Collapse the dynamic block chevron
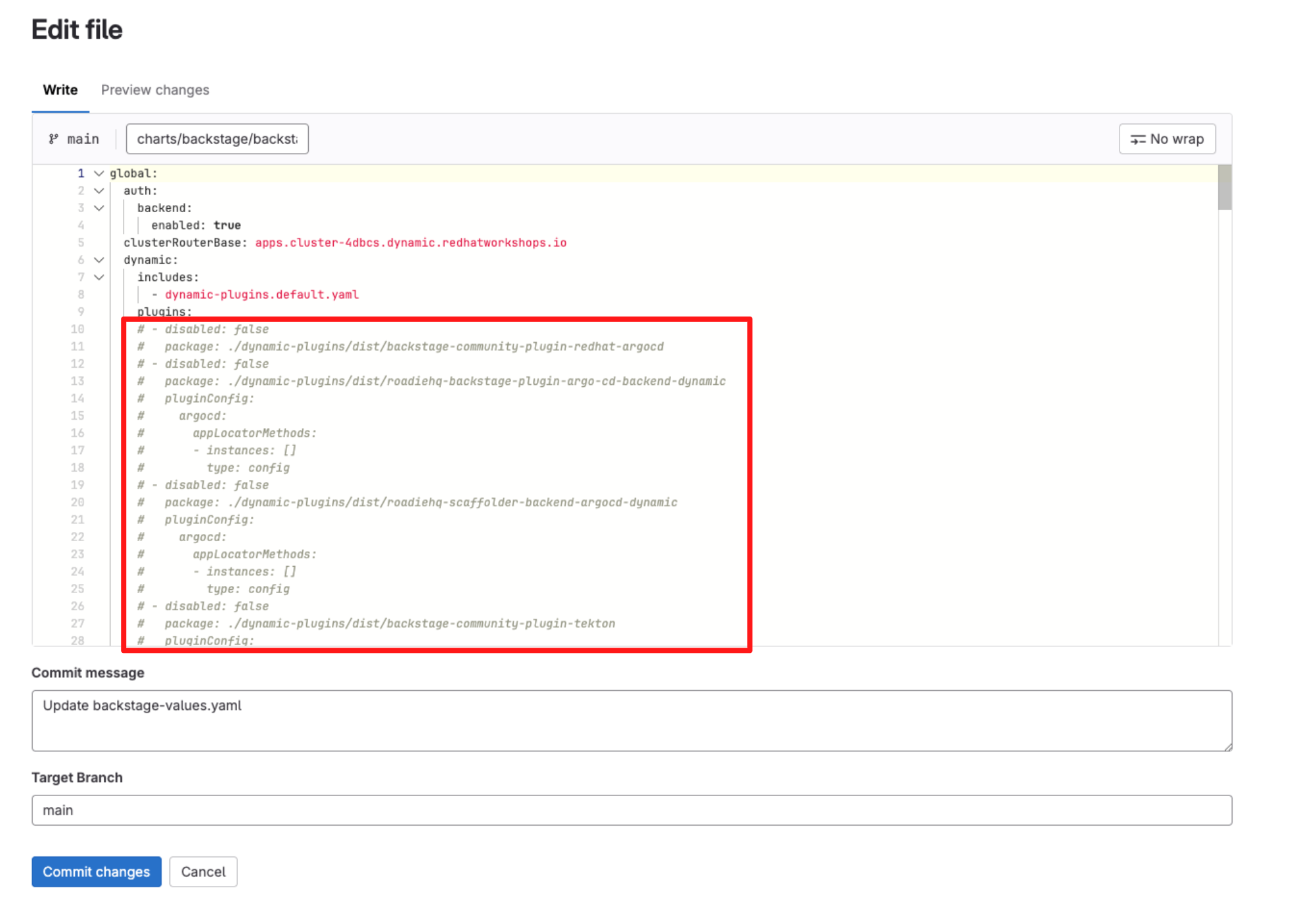Image resolution: width=1316 pixels, height=907 pixels. (x=99, y=259)
